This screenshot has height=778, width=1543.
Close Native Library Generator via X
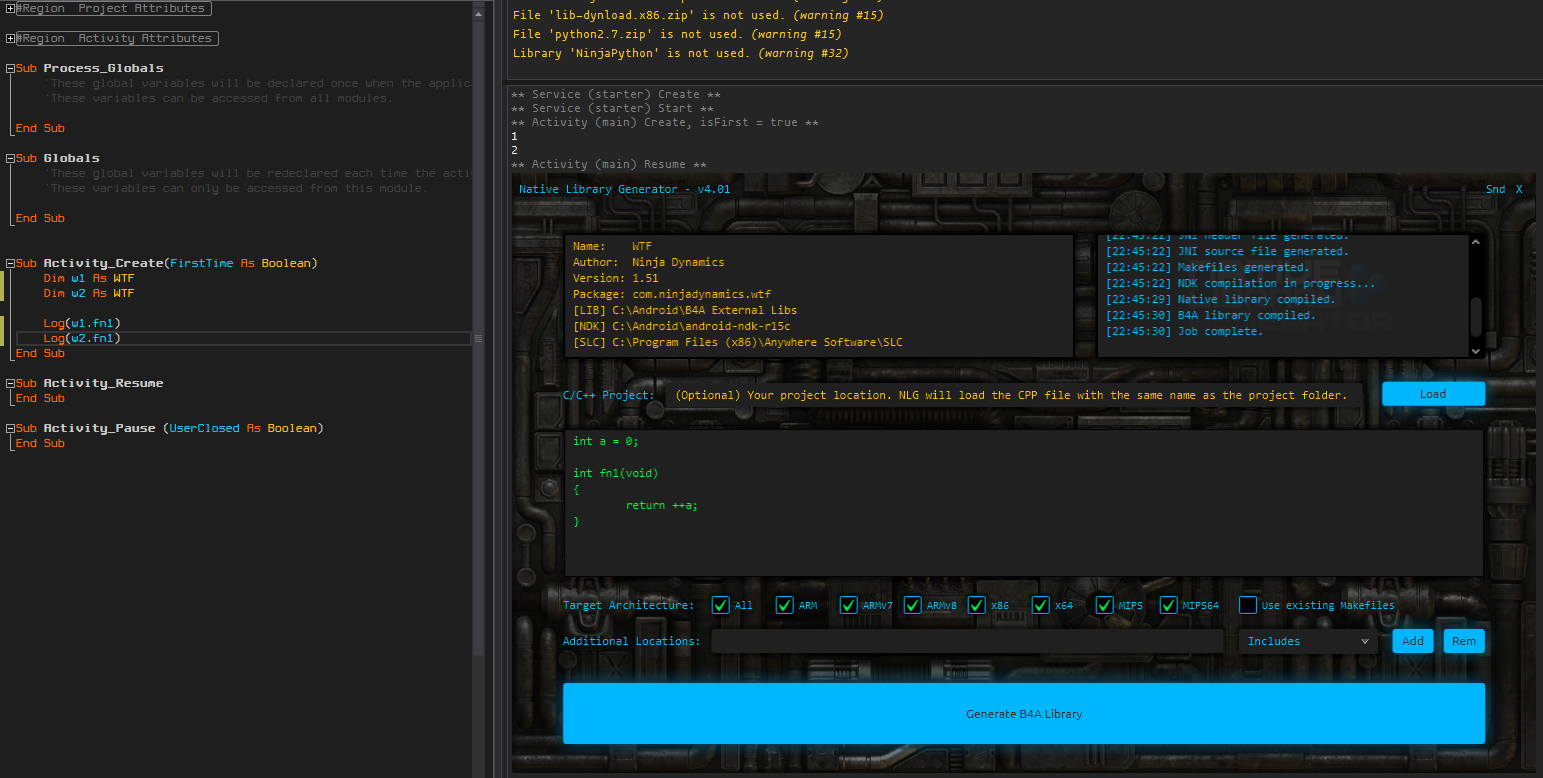(x=1519, y=189)
